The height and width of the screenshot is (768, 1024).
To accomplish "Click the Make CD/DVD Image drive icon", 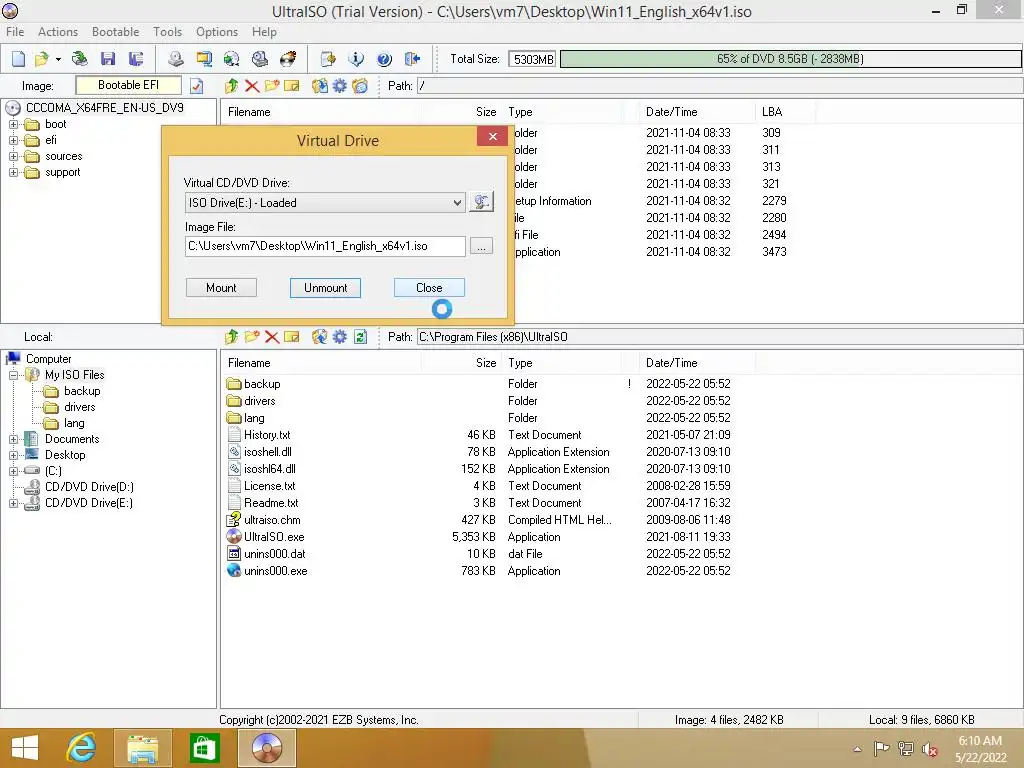I will pos(176,59).
